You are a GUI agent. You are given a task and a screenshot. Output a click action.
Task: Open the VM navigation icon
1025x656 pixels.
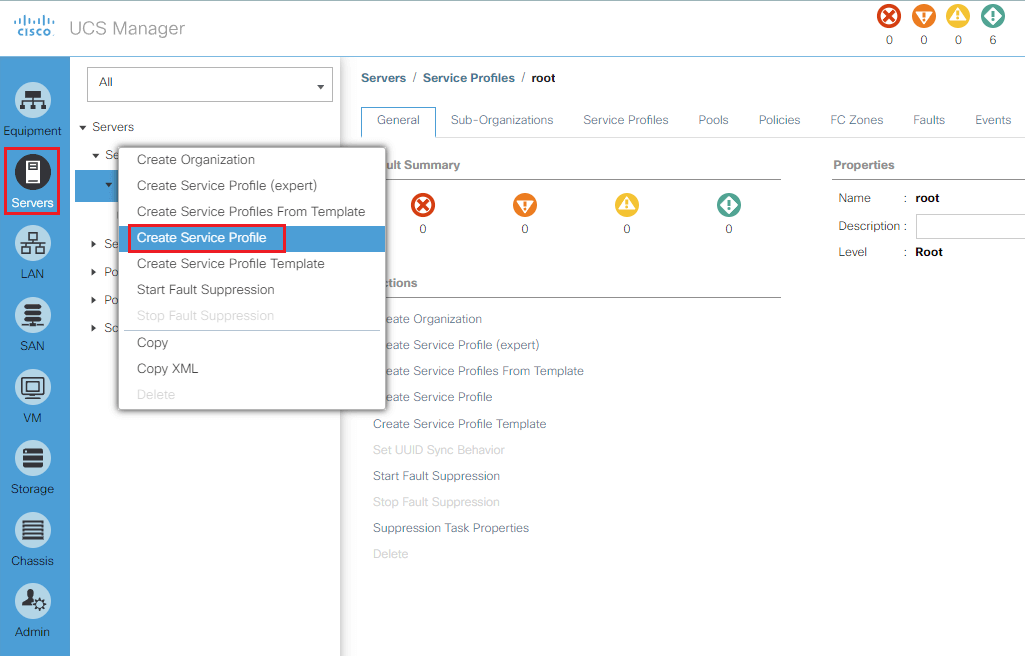[x=33, y=387]
